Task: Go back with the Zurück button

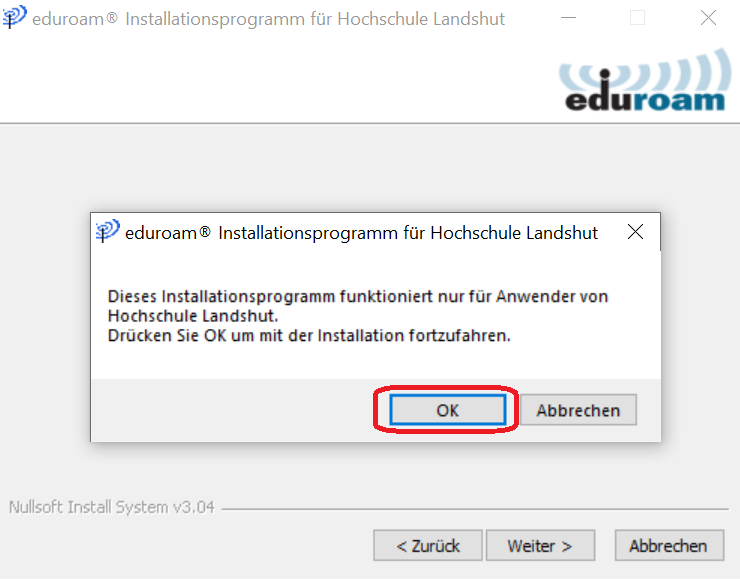Action: coord(428,545)
